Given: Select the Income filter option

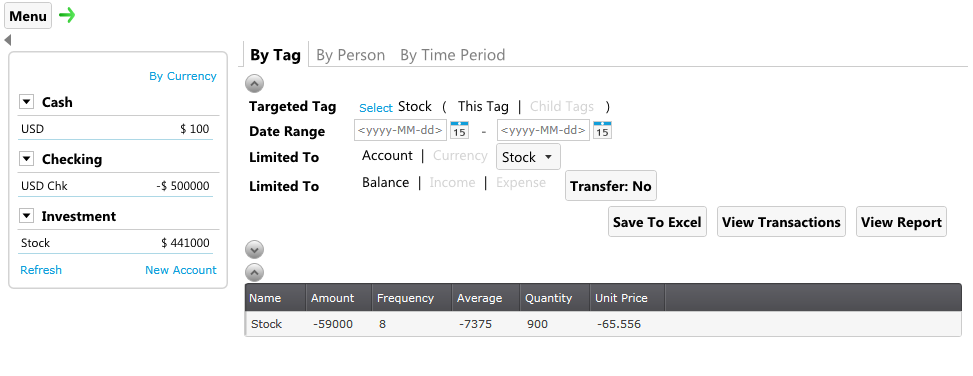Looking at the screenshot, I should click(x=452, y=182).
